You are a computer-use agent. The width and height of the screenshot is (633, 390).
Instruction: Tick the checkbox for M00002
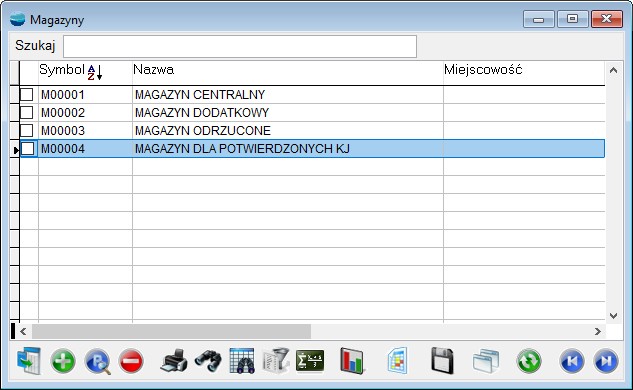point(27,112)
